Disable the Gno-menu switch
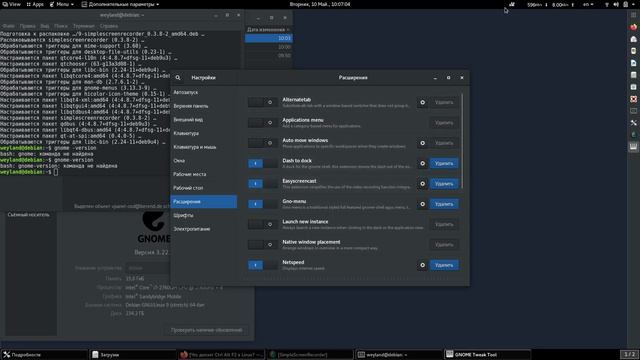This screenshot has width=640, height=360. [x=262, y=204]
